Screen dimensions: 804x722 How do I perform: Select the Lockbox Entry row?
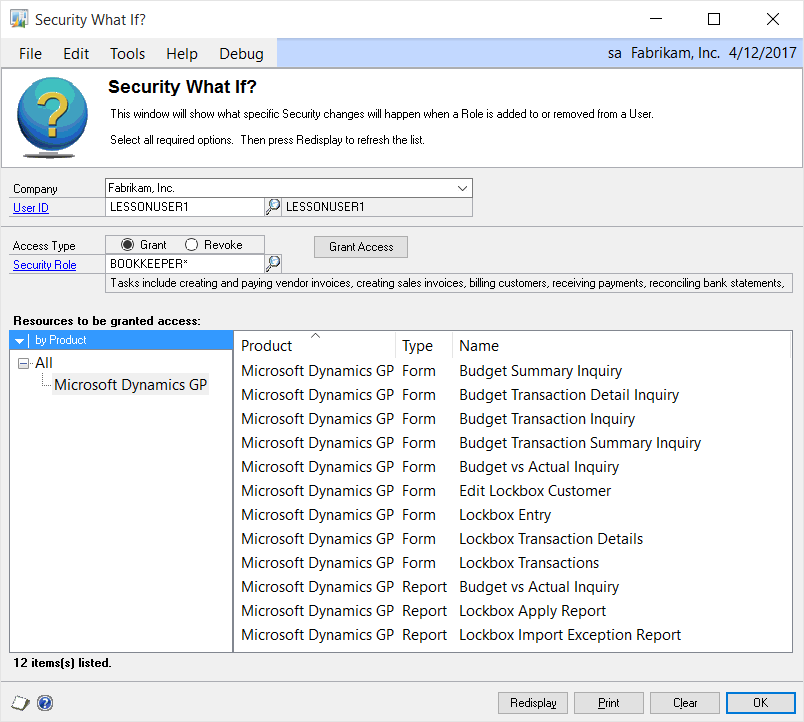point(513,515)
